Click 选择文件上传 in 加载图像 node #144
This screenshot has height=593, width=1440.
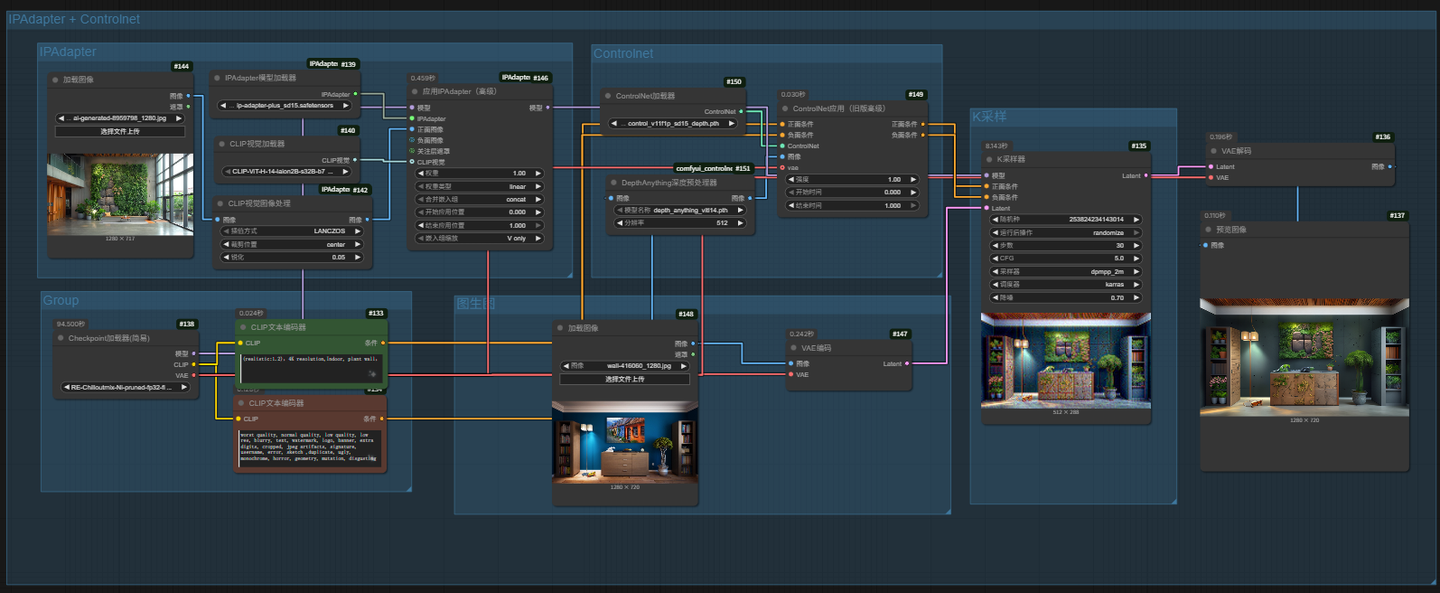tap(120, 131)
